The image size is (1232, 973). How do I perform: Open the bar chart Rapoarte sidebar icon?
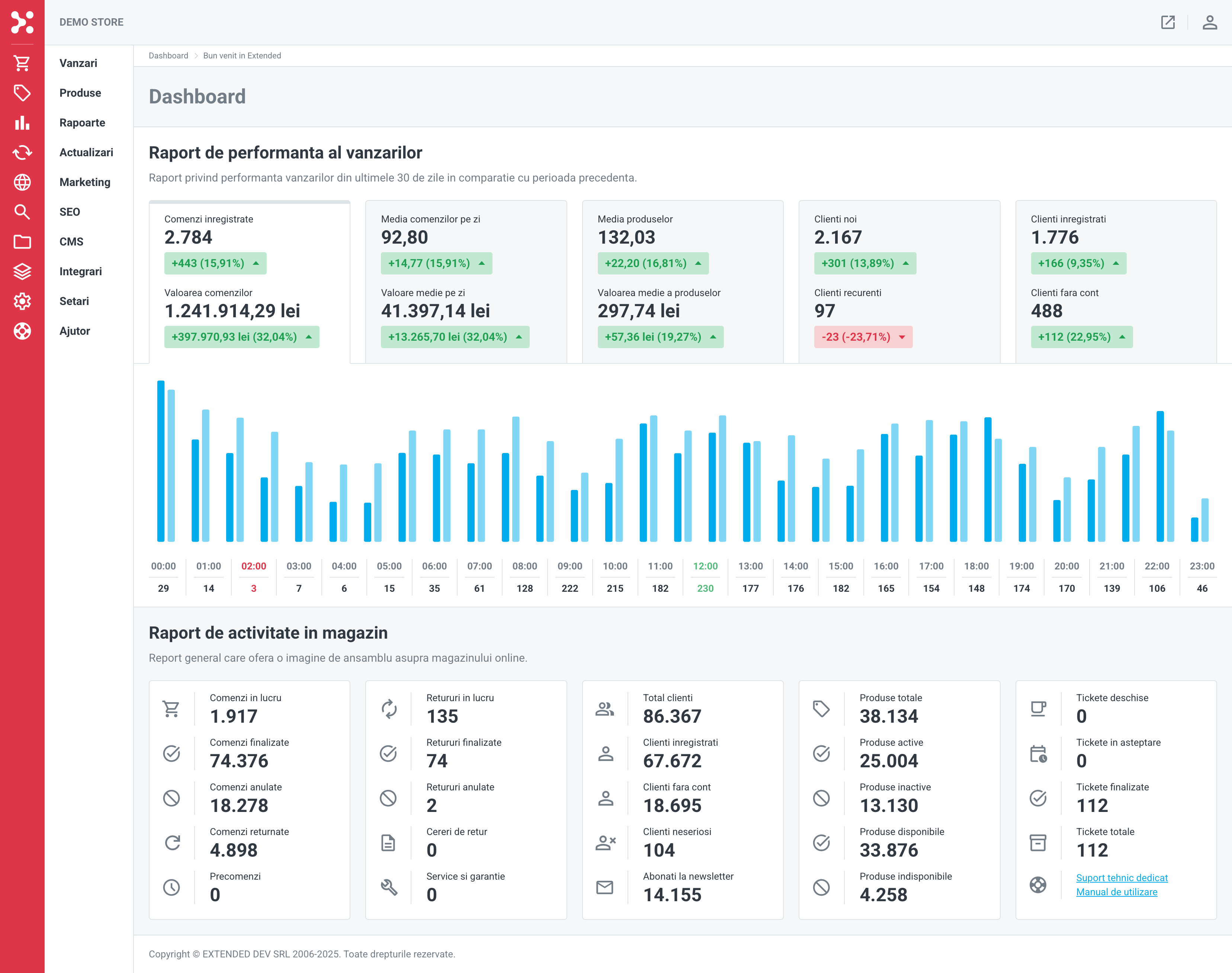[22, 122]
